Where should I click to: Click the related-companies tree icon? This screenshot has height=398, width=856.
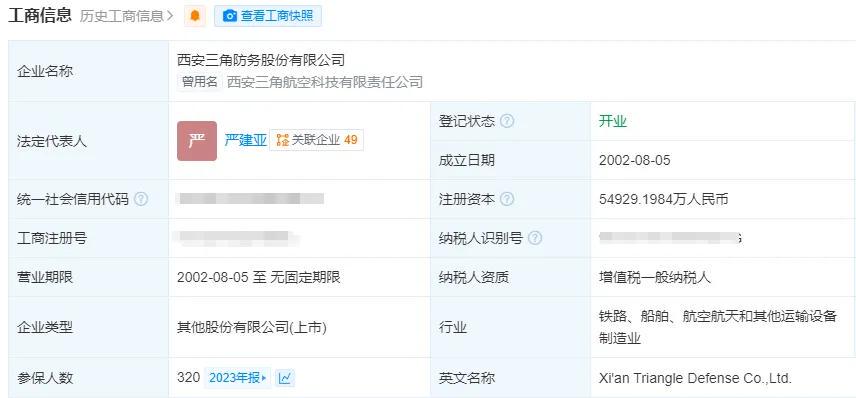(282, 140)
